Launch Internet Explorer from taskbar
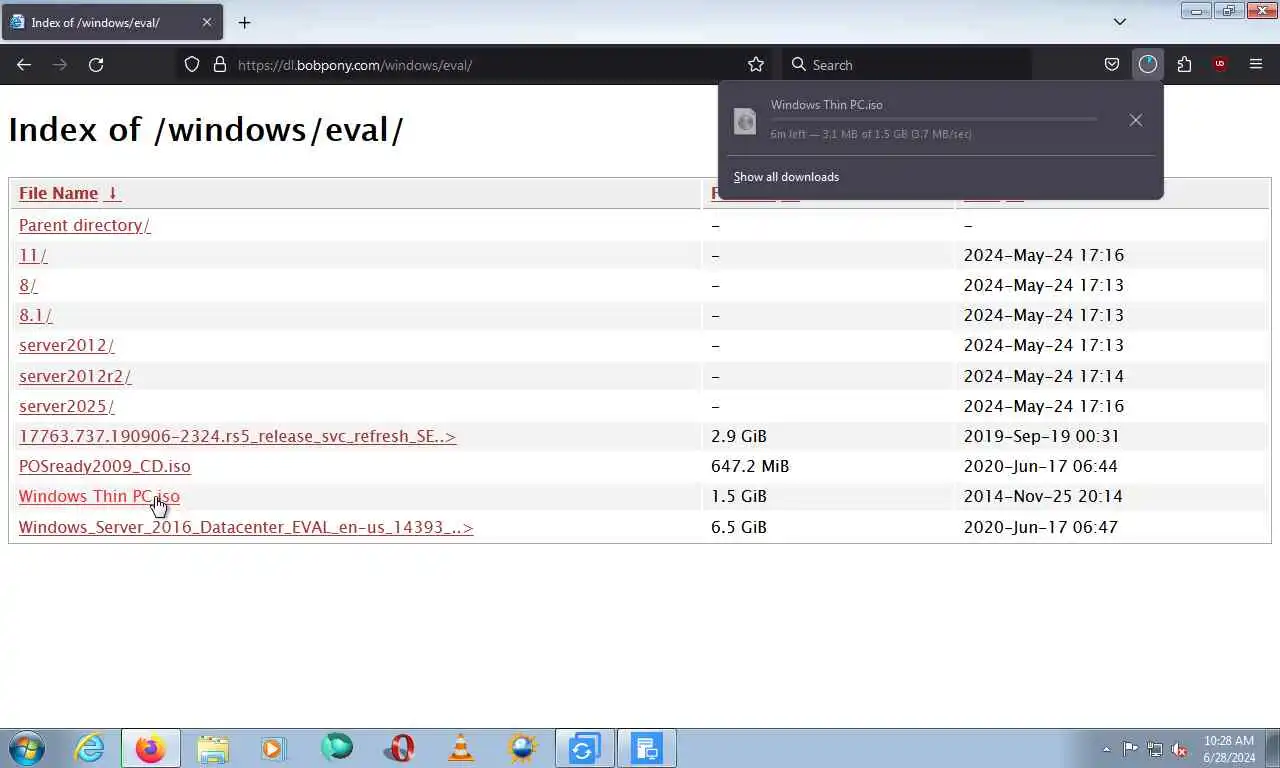The width and height of the screenshot is (1280, 768). coord(89,748)
